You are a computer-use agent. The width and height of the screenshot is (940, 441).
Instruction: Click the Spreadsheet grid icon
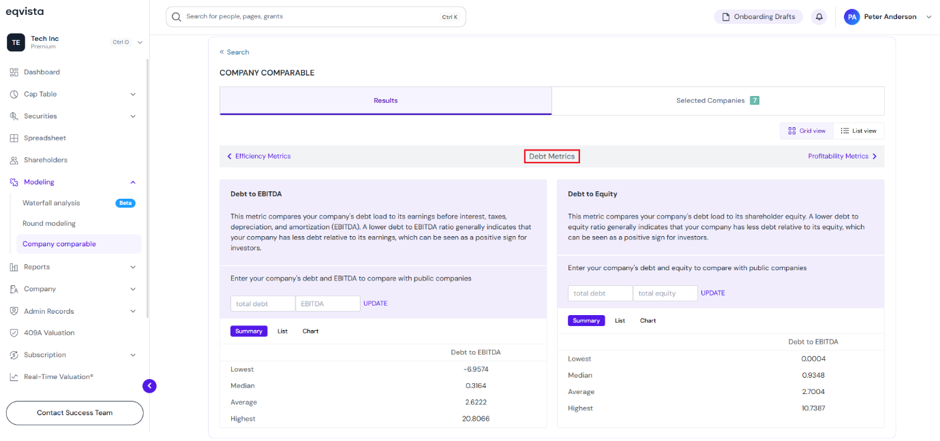pyautogui.click(x=14, y=138)
